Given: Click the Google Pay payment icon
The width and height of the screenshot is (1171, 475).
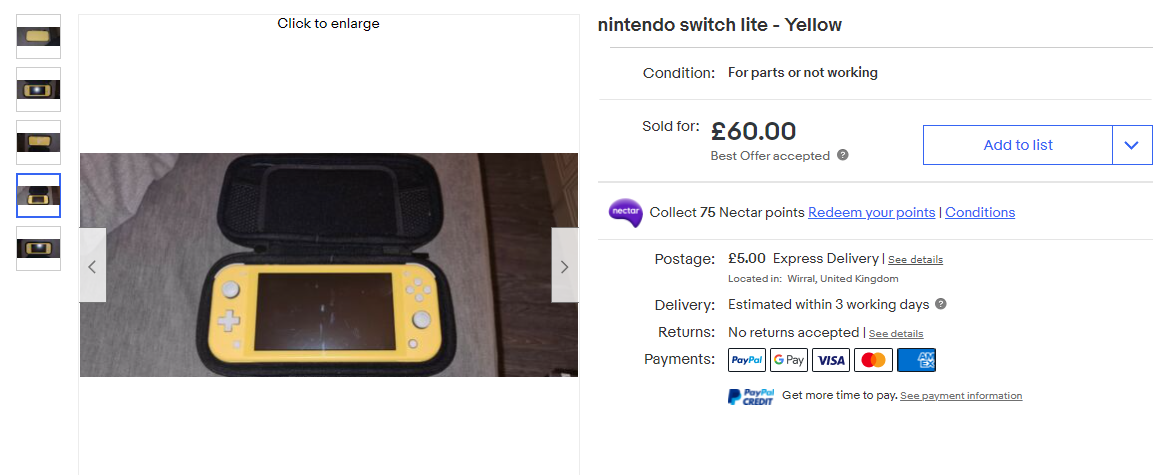Looking at the screenshot, I should pyautogui.click(x=789, y=360).
